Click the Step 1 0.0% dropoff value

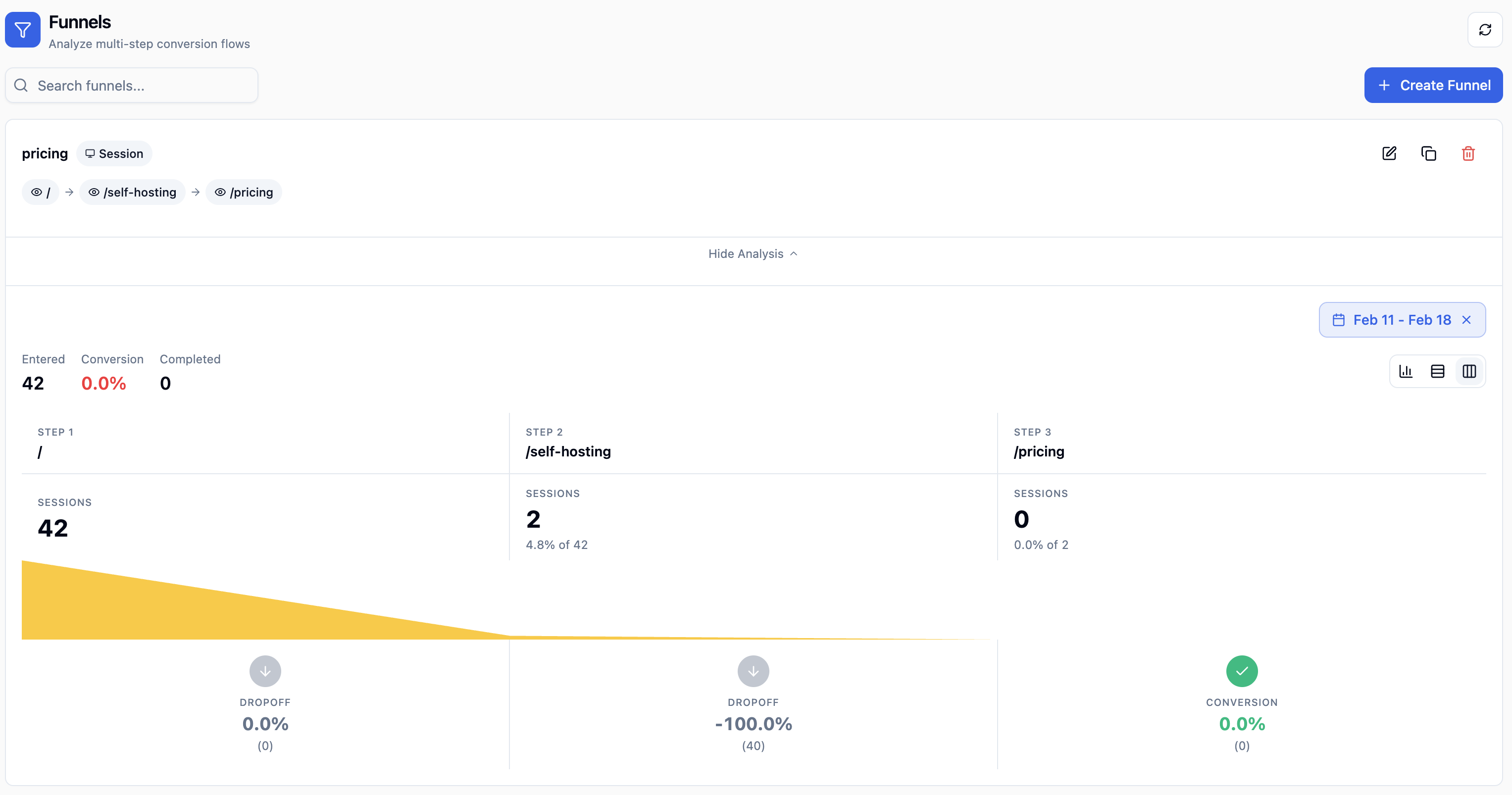click(x=265, y=724)
